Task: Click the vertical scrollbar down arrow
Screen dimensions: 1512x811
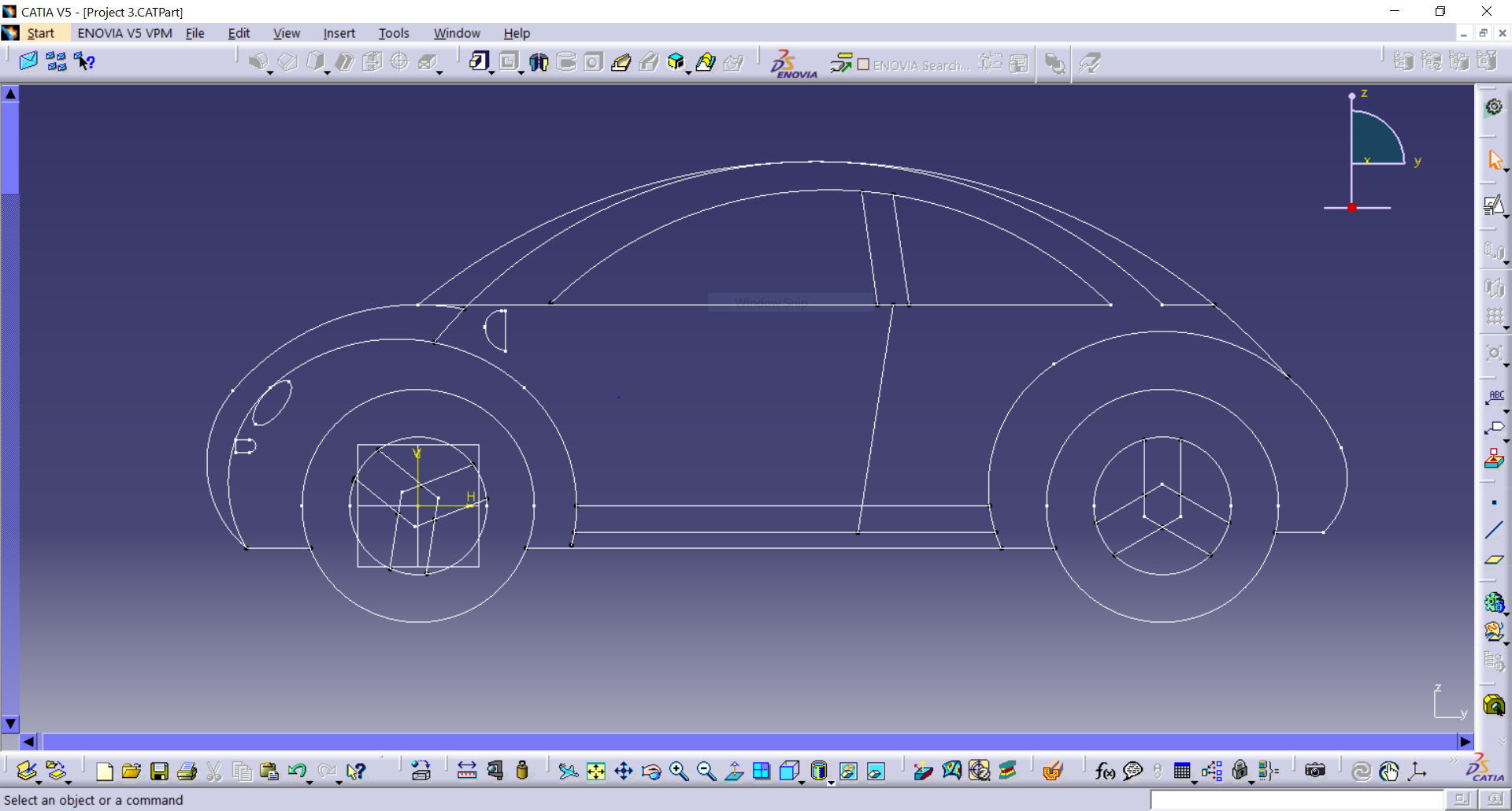Action: pyautogui.click(x=10, y=724)
